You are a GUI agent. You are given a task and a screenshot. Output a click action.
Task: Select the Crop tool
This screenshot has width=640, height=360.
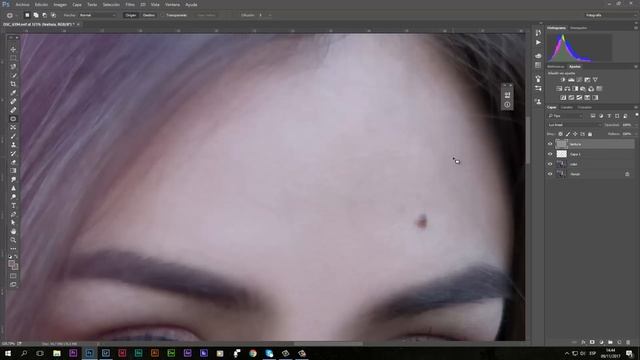[x=13, y=84]
